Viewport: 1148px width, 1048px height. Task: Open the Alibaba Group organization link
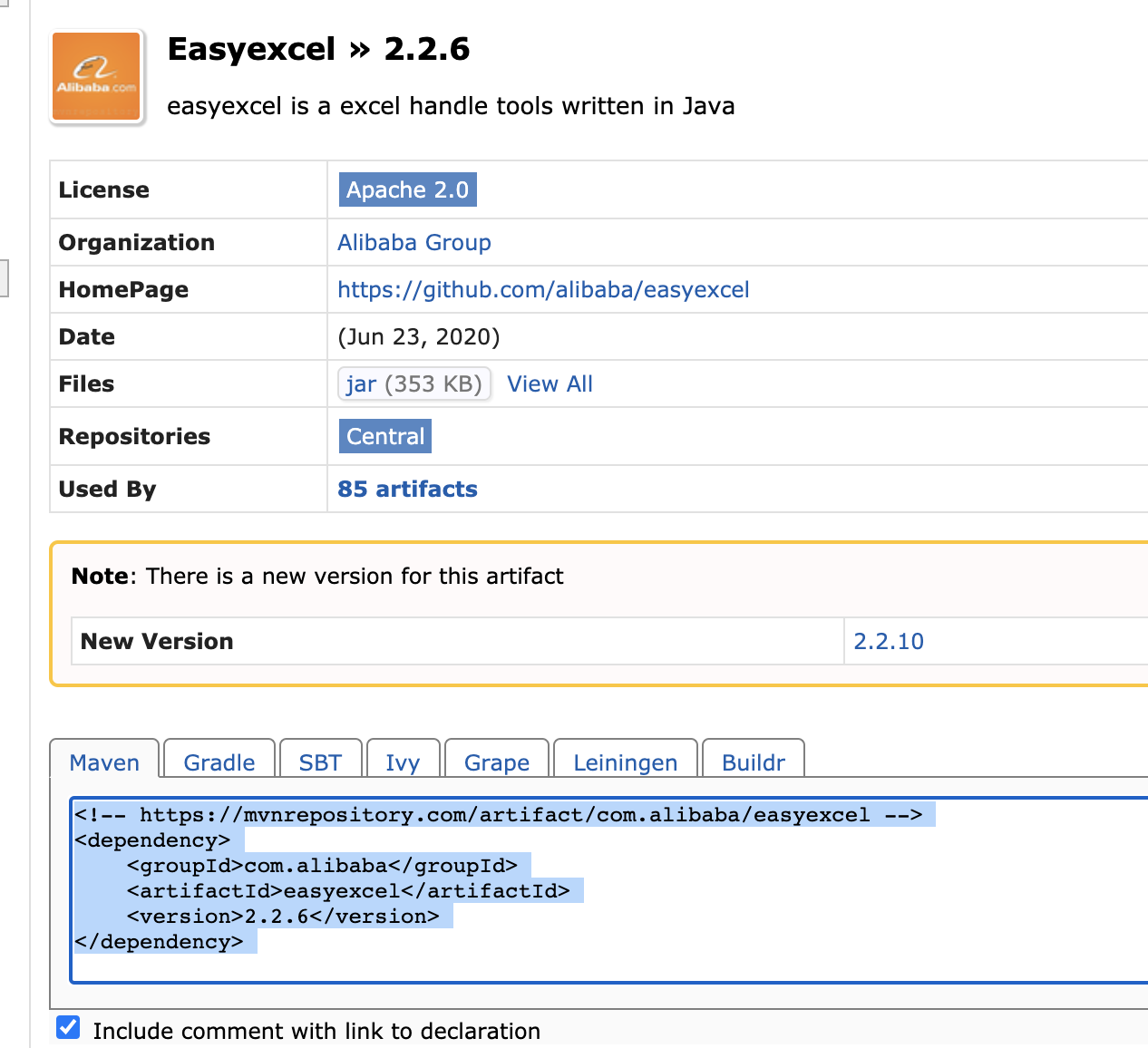coord(414,242)
